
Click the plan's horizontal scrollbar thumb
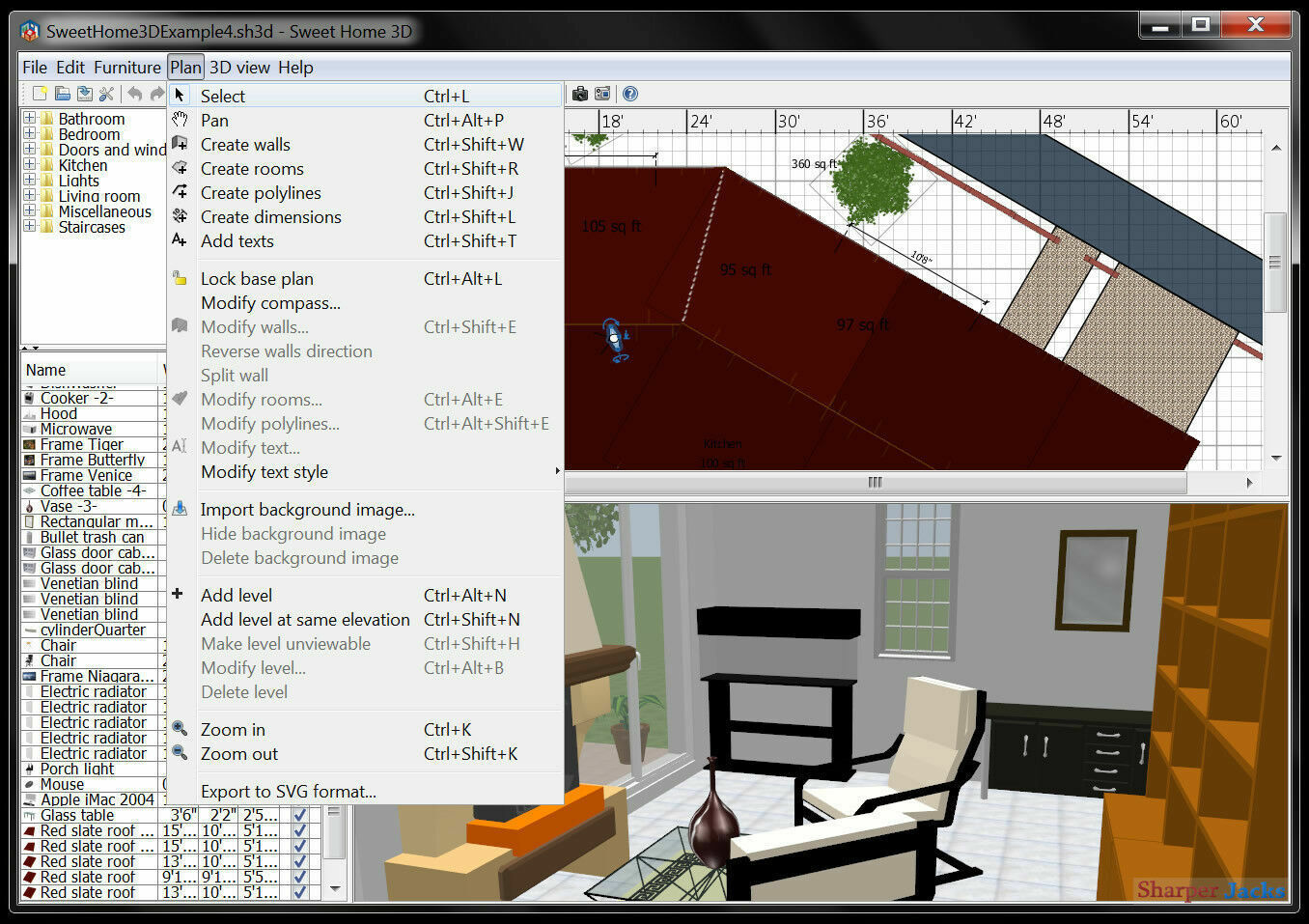click(875, 482)
